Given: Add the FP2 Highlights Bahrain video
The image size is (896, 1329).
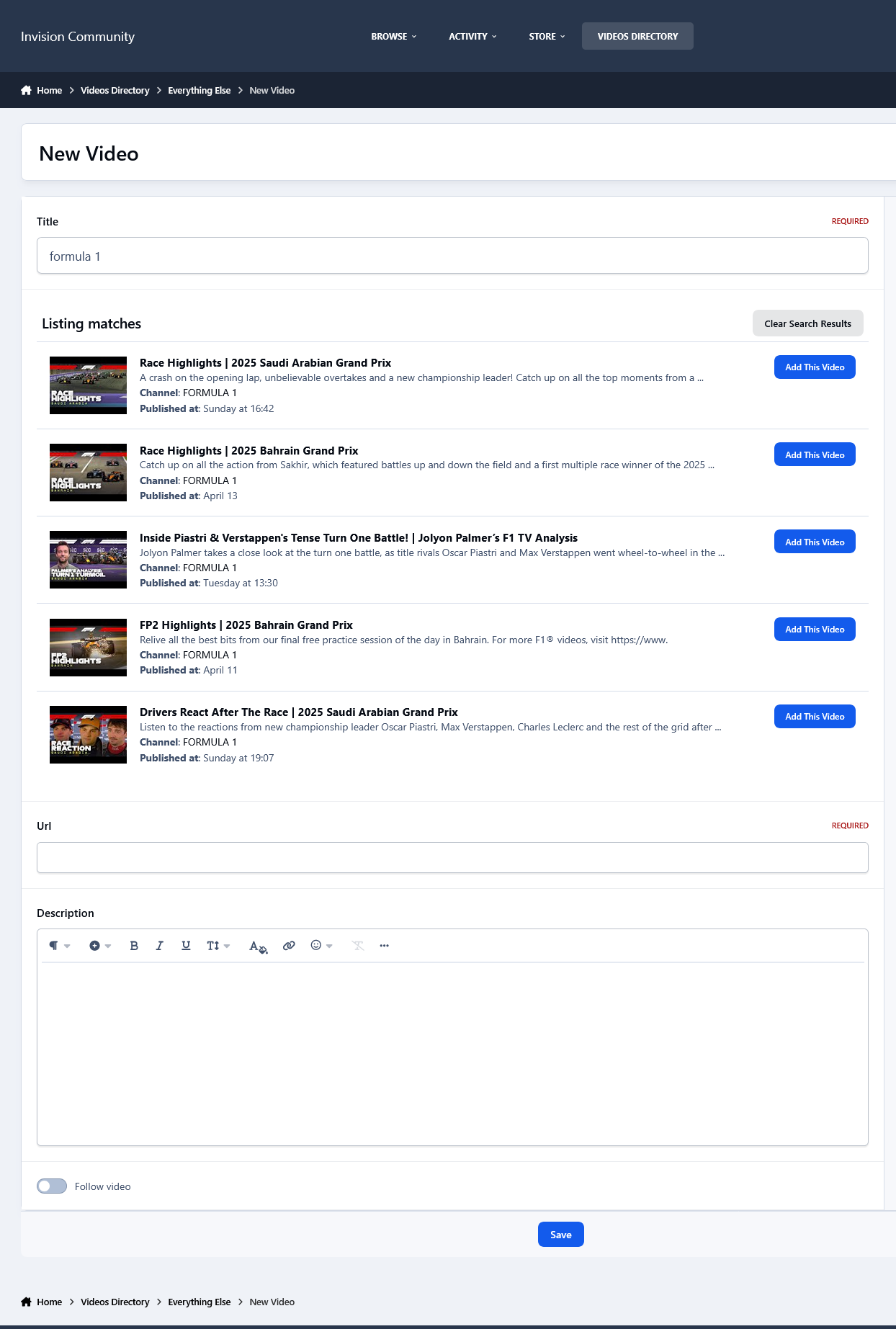Looking at the screenshot, I should click(x=815, y=629).
